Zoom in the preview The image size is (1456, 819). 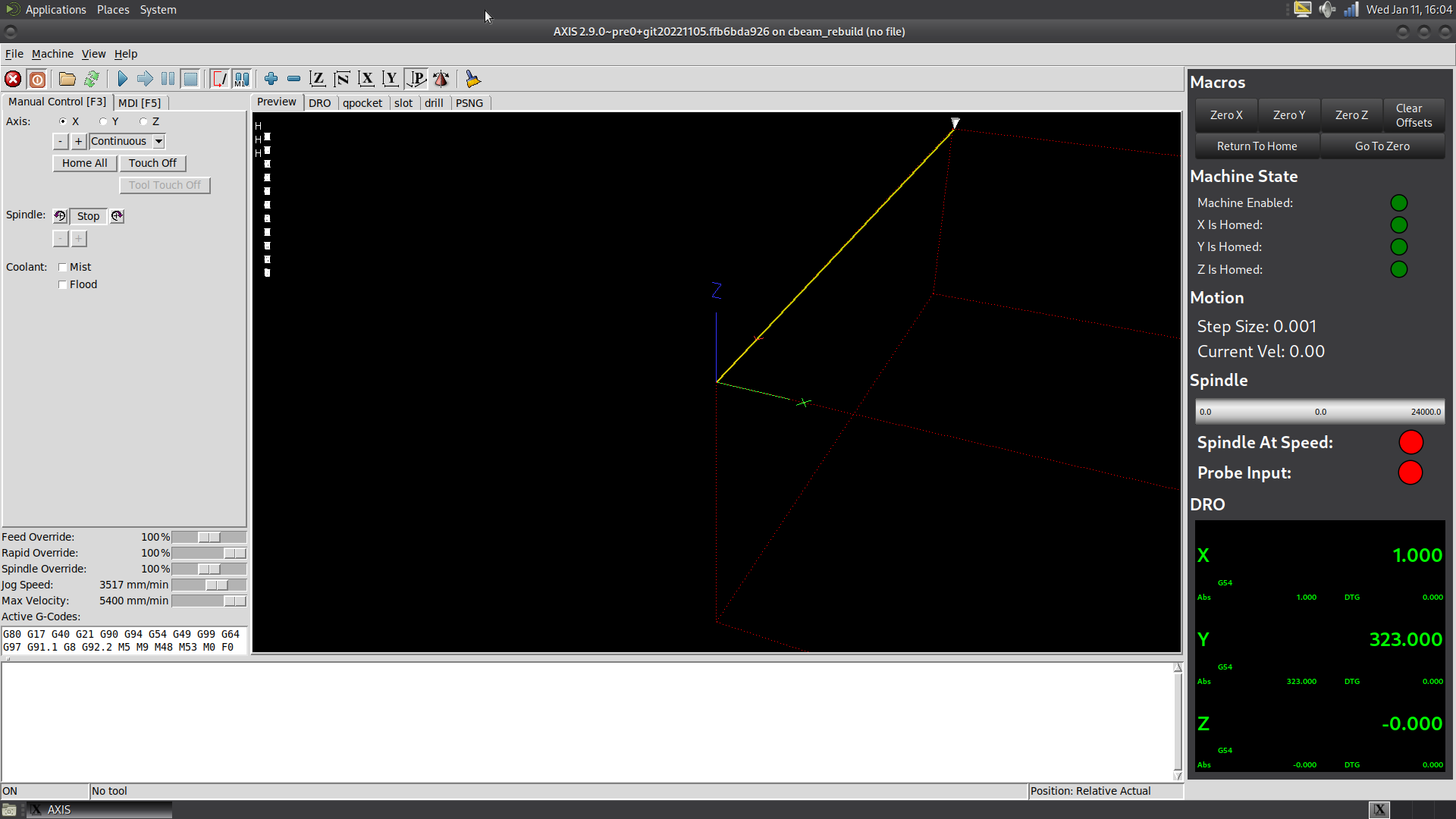click(271, 79)
